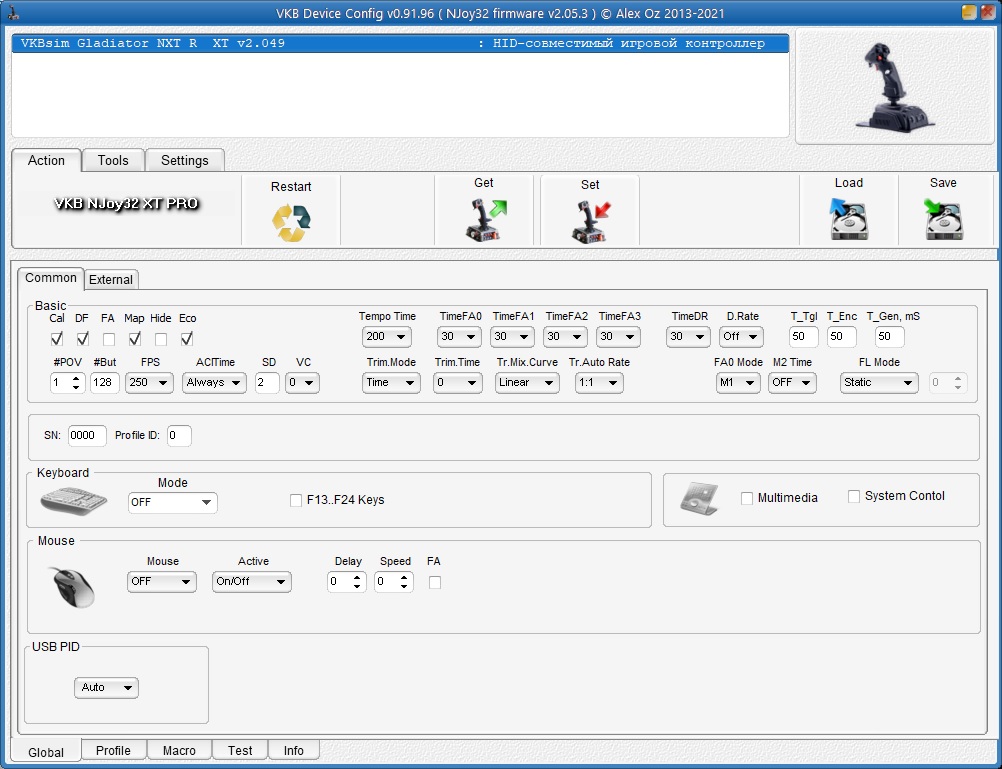Screen dimensions: 1002x769
Task: Click the Save disk icon
Action: point(943,219)
